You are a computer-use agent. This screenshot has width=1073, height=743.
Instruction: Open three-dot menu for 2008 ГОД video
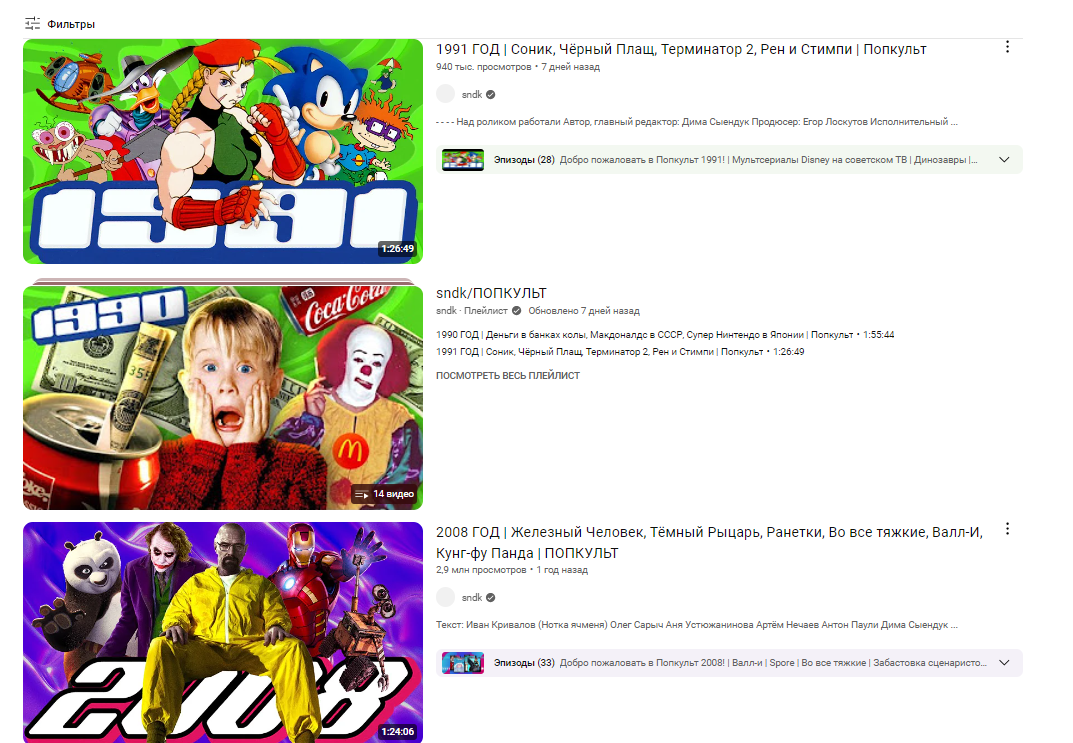[x=1007, y=529]
